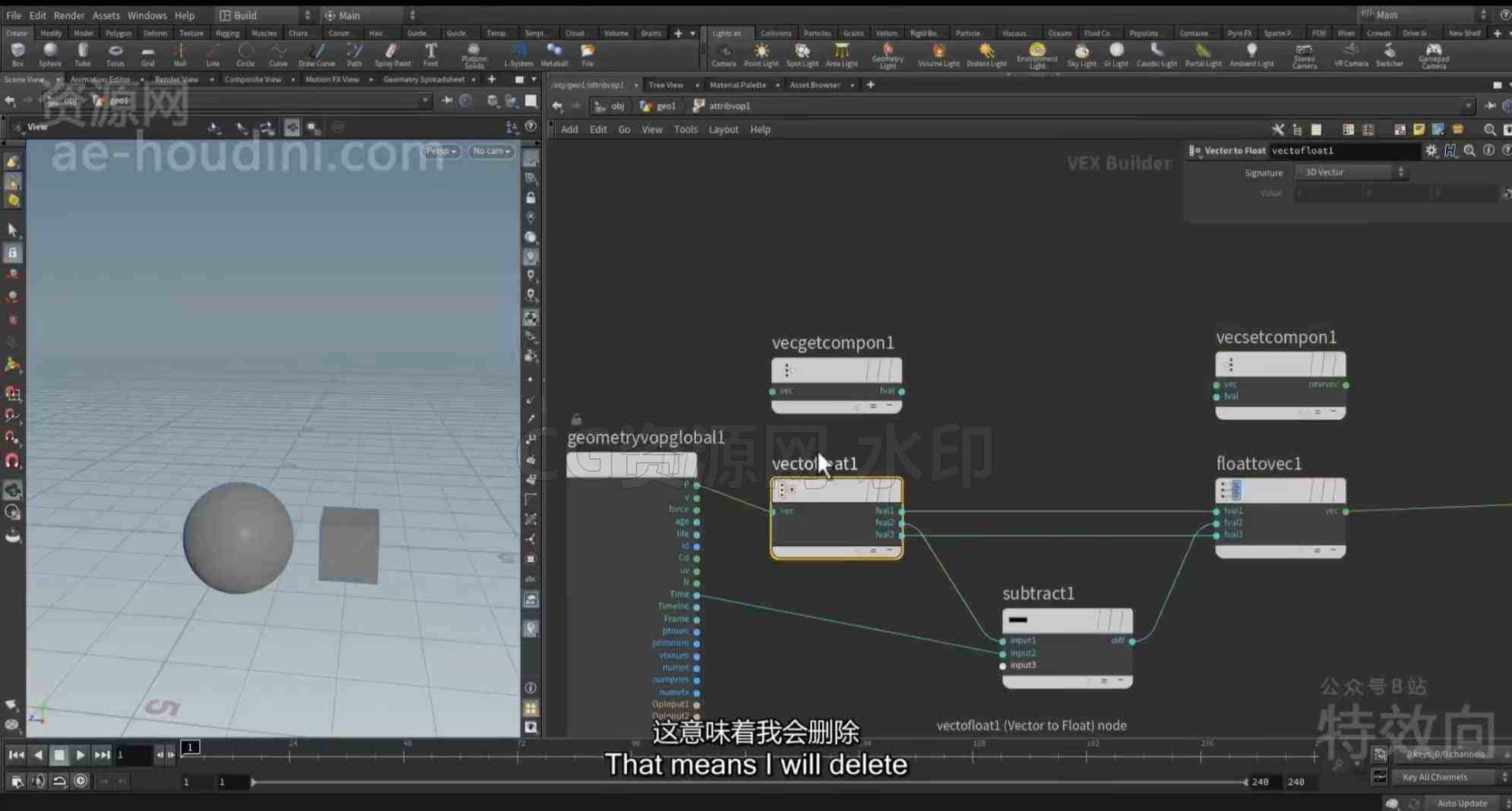
Task: Toggle audio on timeline controls
Action: pos(37,781)
